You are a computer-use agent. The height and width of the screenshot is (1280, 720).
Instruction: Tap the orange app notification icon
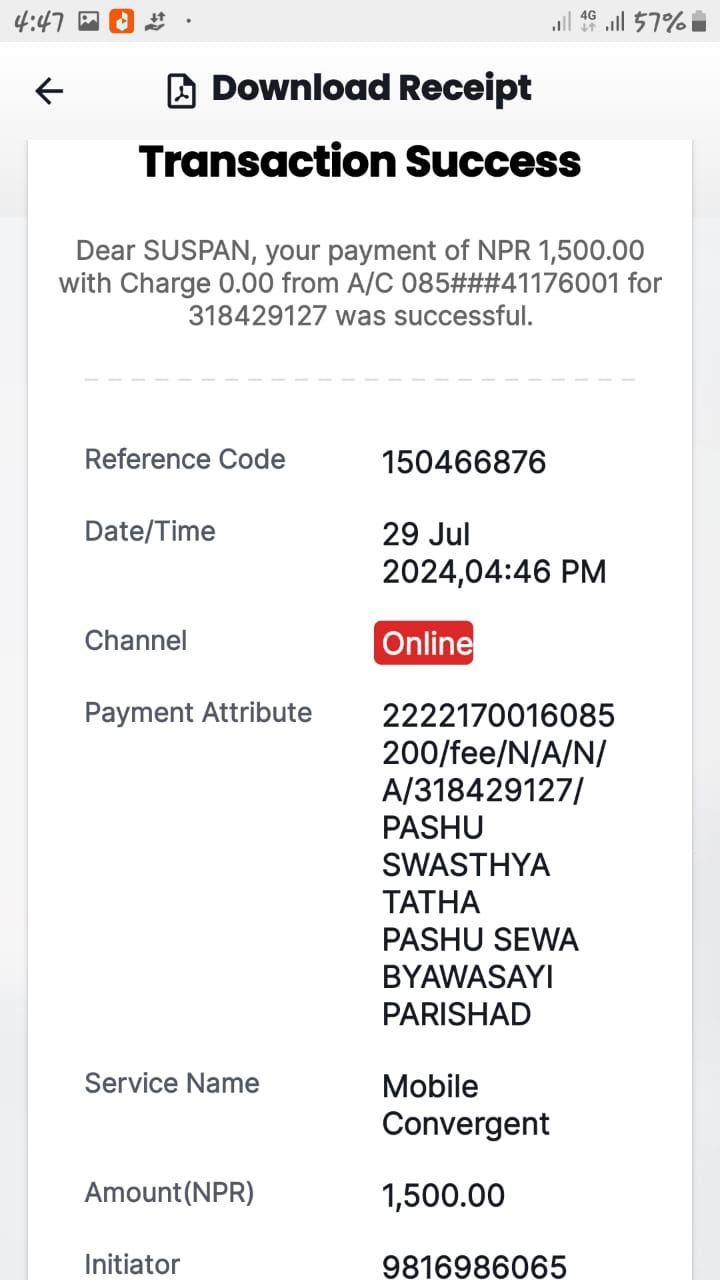[x=121, y=21]
